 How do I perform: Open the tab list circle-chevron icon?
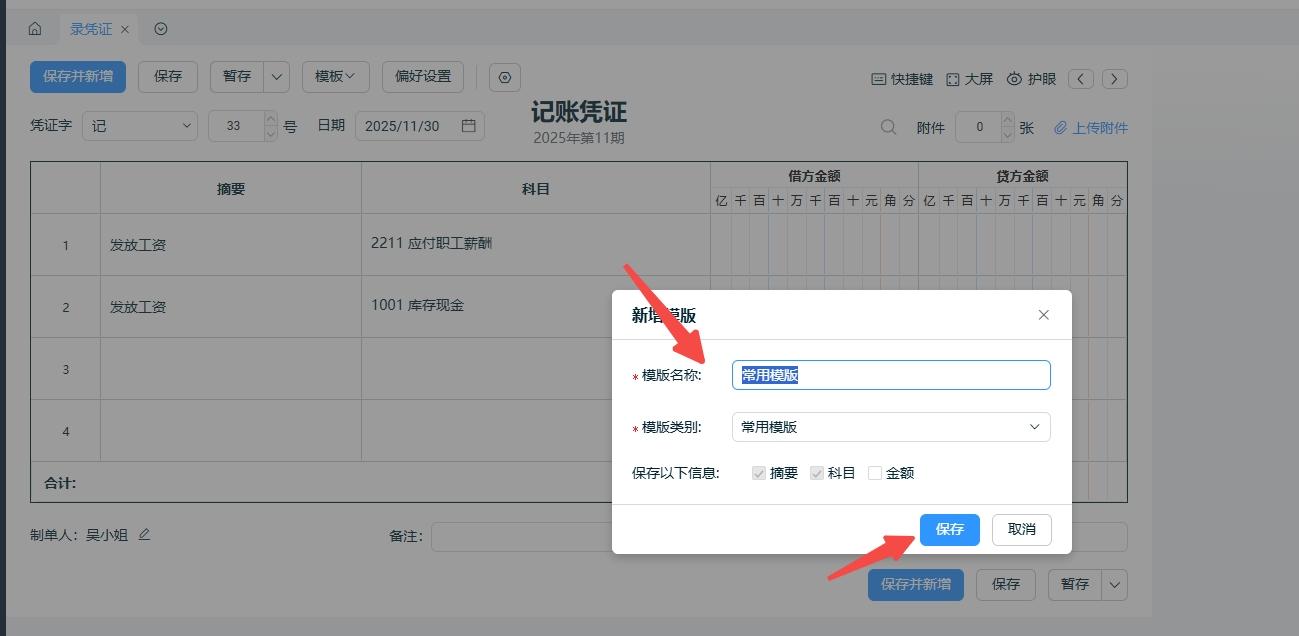pos(161,29)
